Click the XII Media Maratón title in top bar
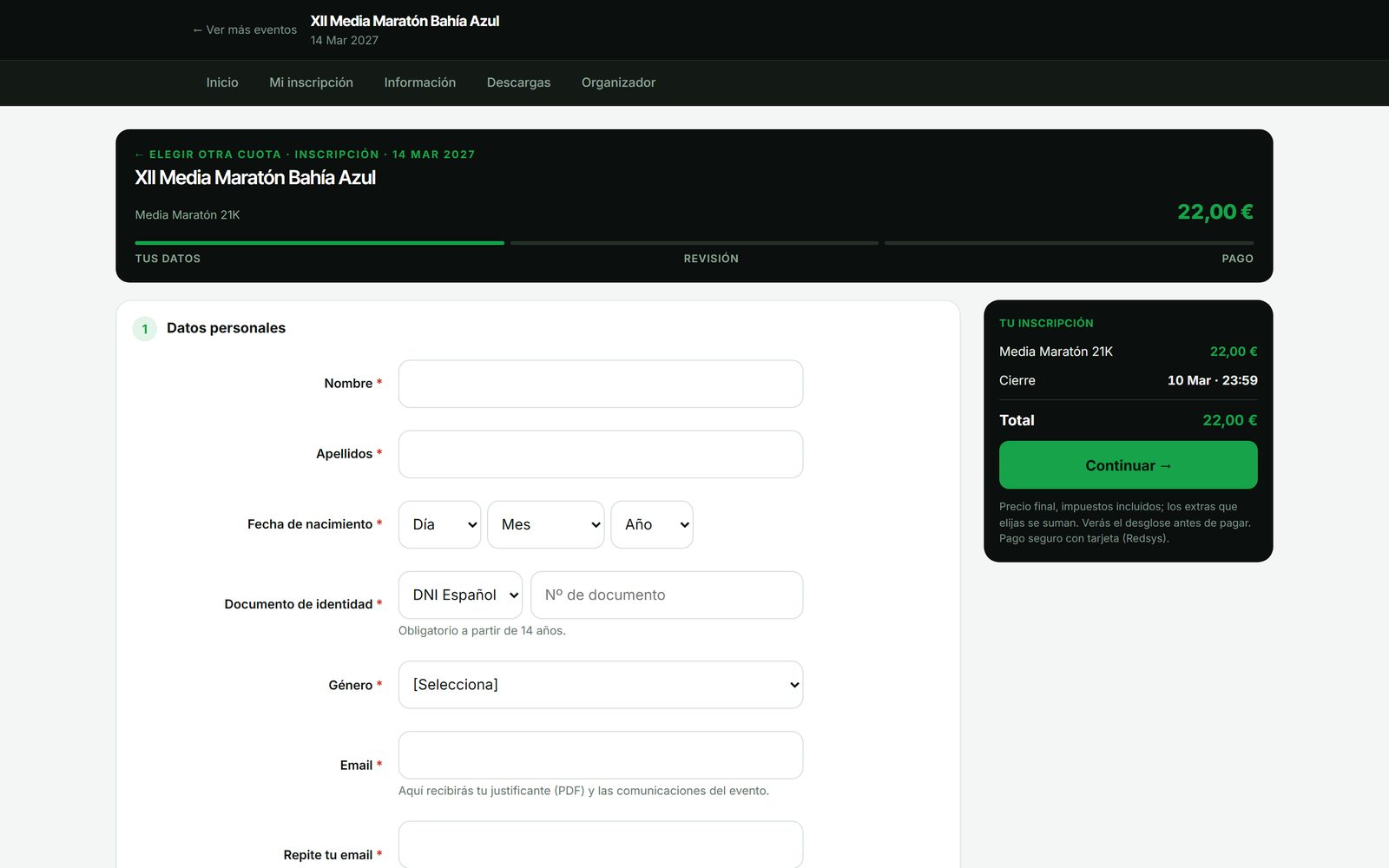 405,21
